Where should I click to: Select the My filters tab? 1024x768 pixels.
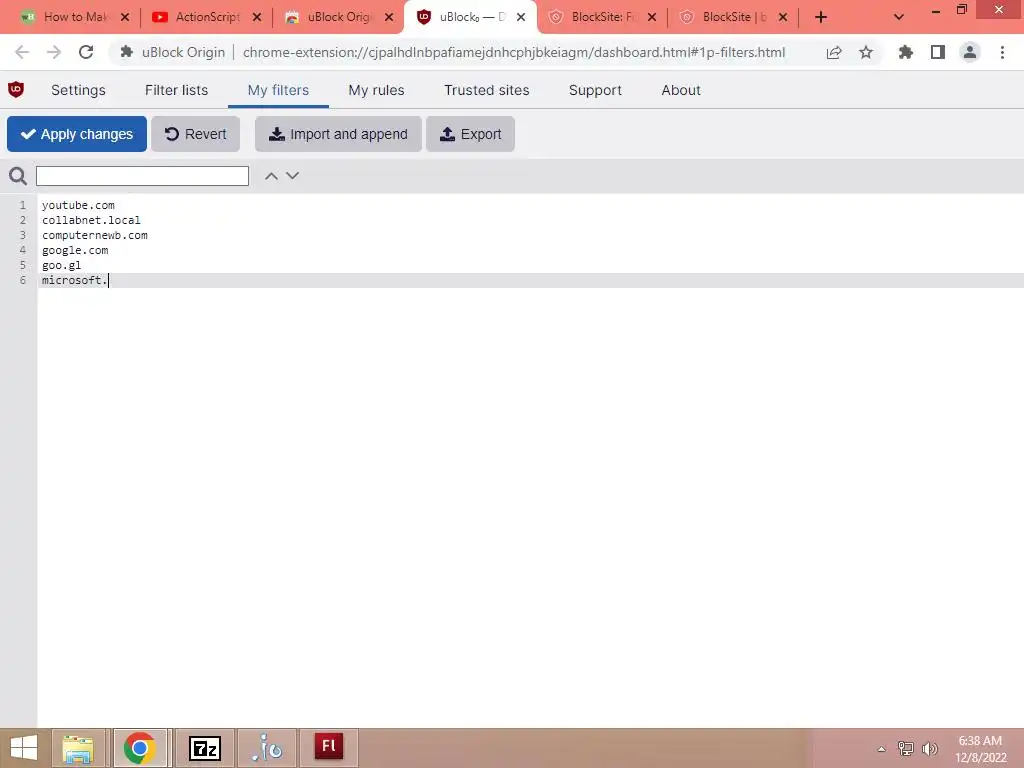click(278, 90)
